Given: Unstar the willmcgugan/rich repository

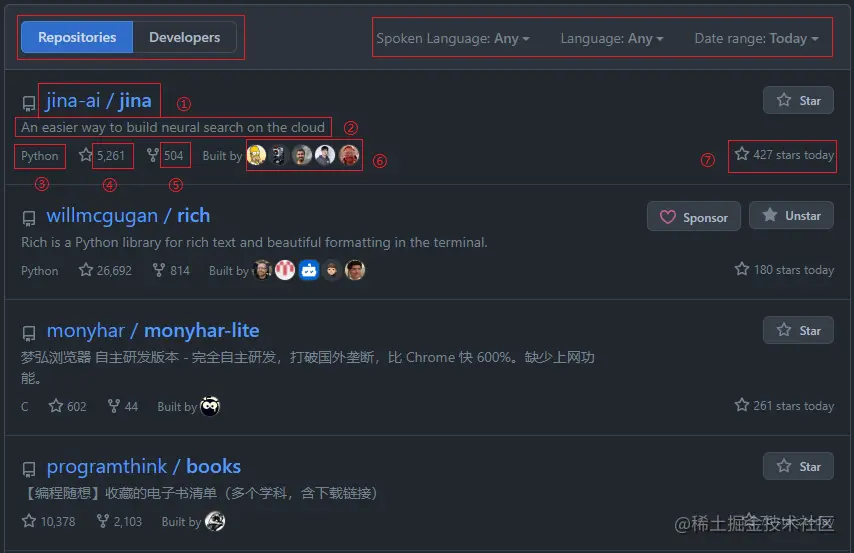Looking at the screenshot, I should coord(791,215).
